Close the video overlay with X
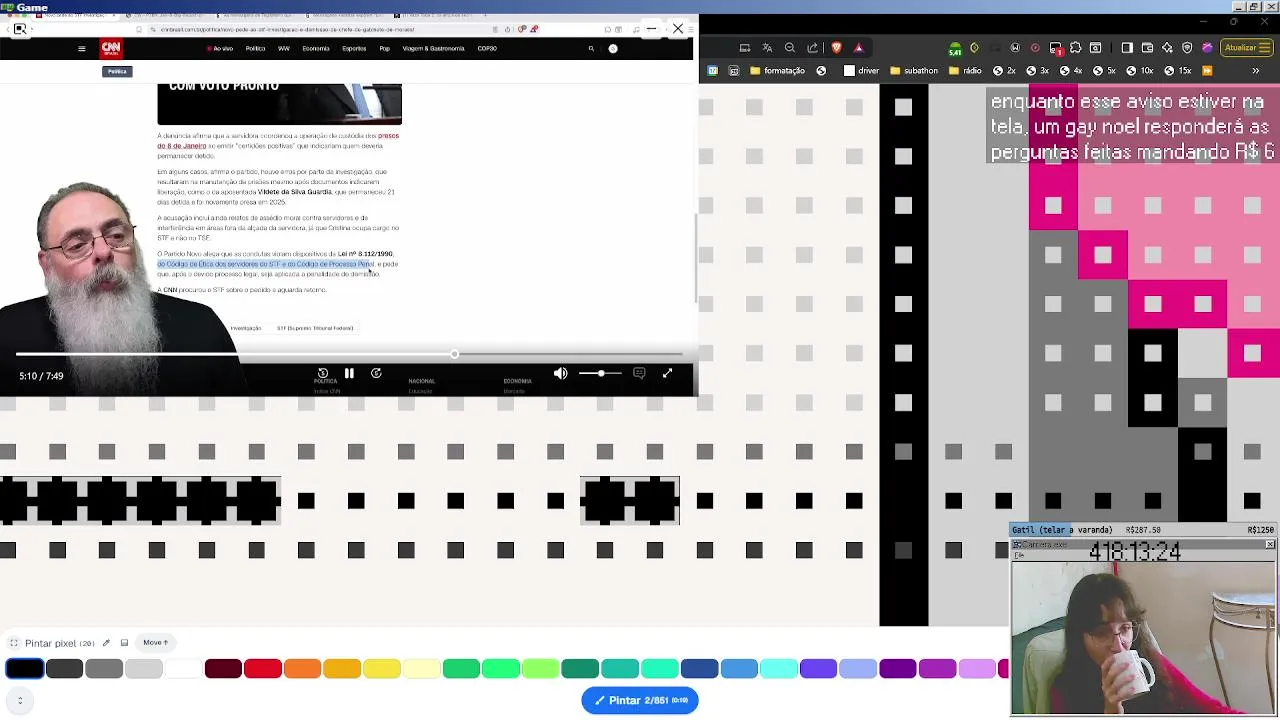 click(678, 29)
